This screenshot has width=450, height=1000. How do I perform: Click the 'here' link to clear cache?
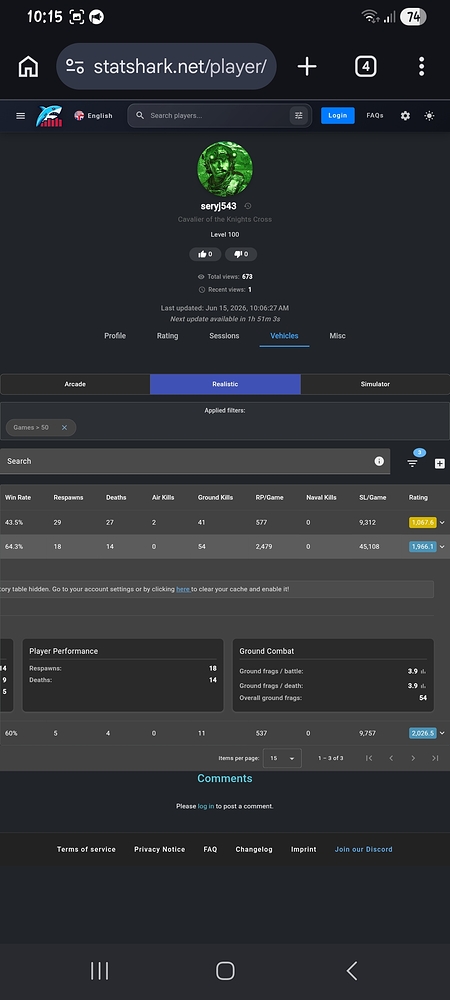(x=183, y=589)
